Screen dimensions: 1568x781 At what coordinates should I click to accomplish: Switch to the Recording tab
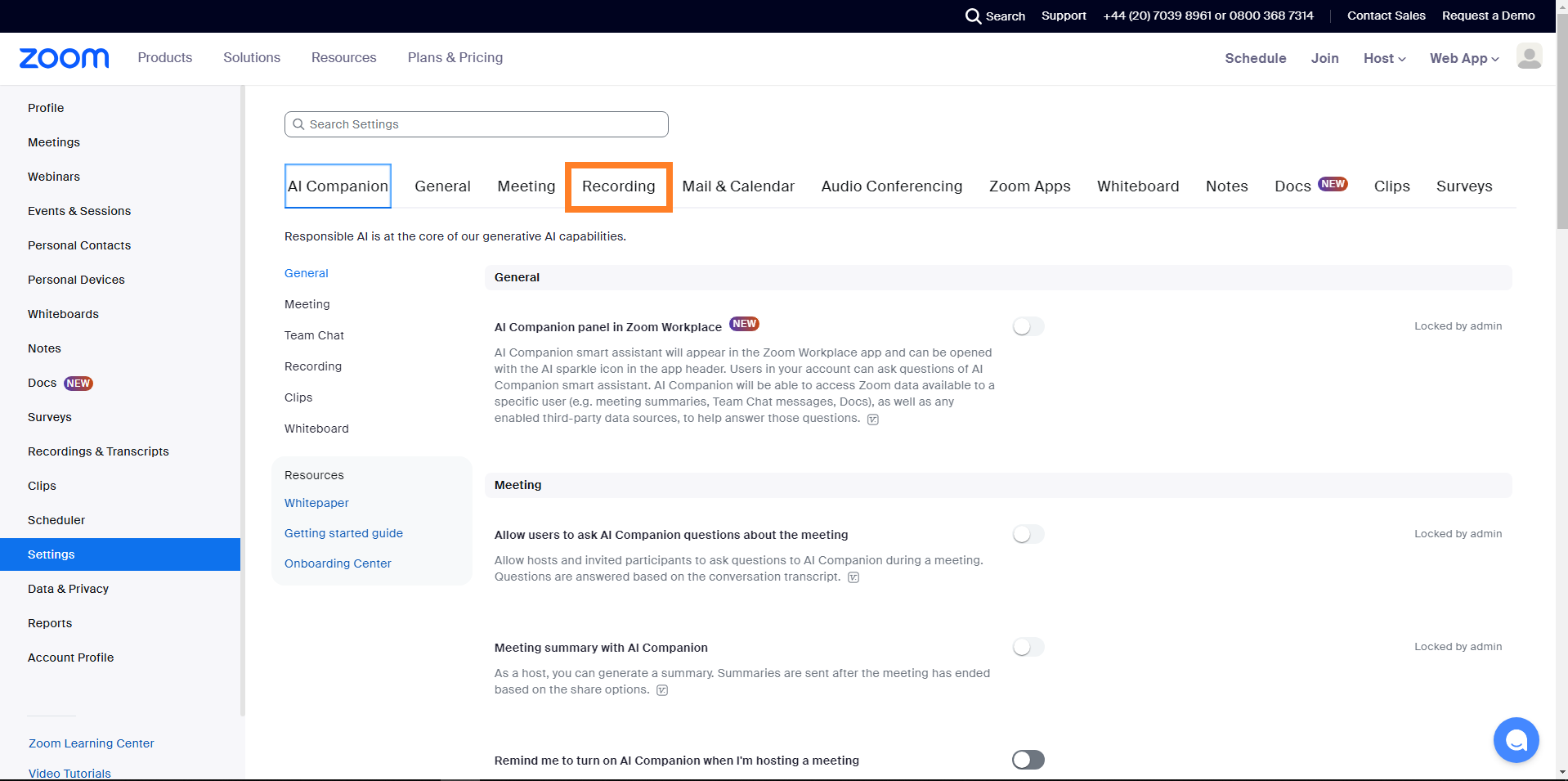[619, 186]
